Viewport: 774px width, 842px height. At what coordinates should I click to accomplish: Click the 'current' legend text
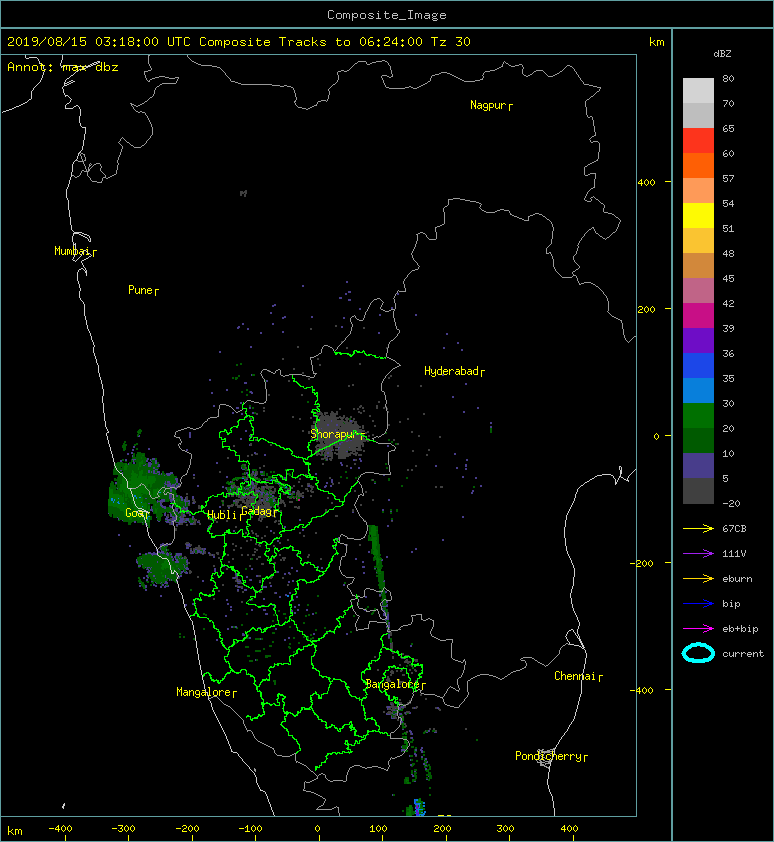click(x=743, y=654)
